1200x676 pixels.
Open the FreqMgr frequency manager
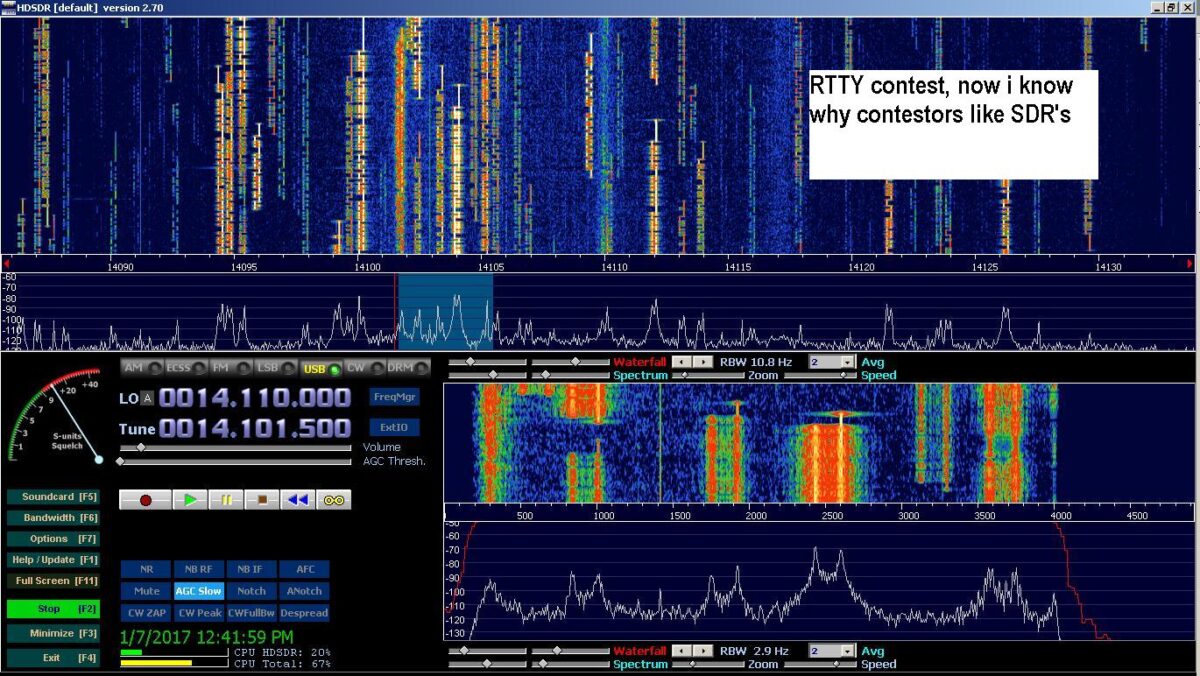(396, 396)
